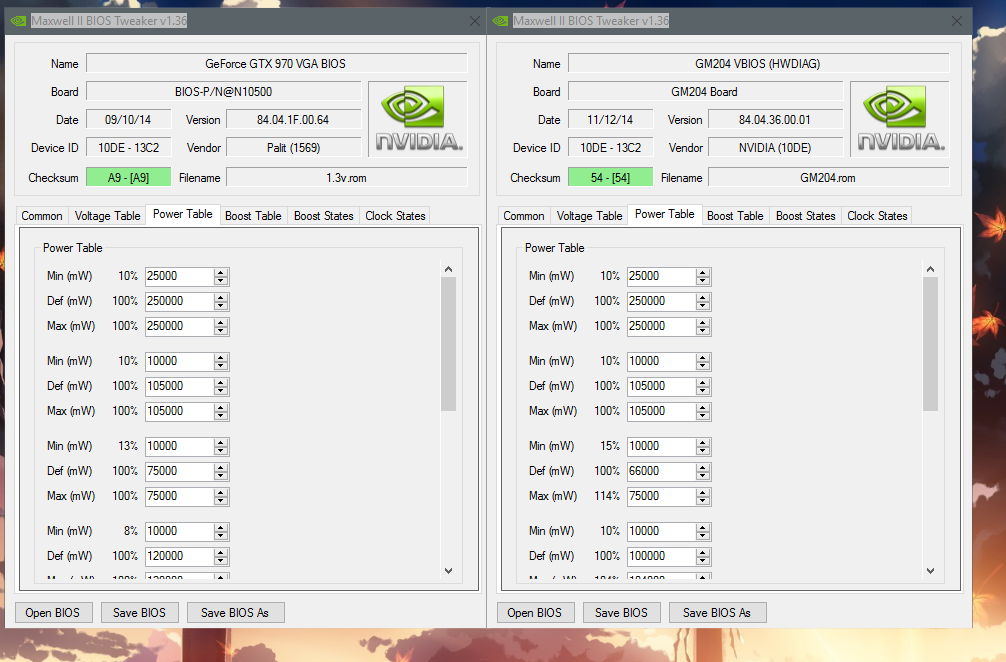
Task: Click the scroll up arrow in right Power Table
Action: click(930, 269)
